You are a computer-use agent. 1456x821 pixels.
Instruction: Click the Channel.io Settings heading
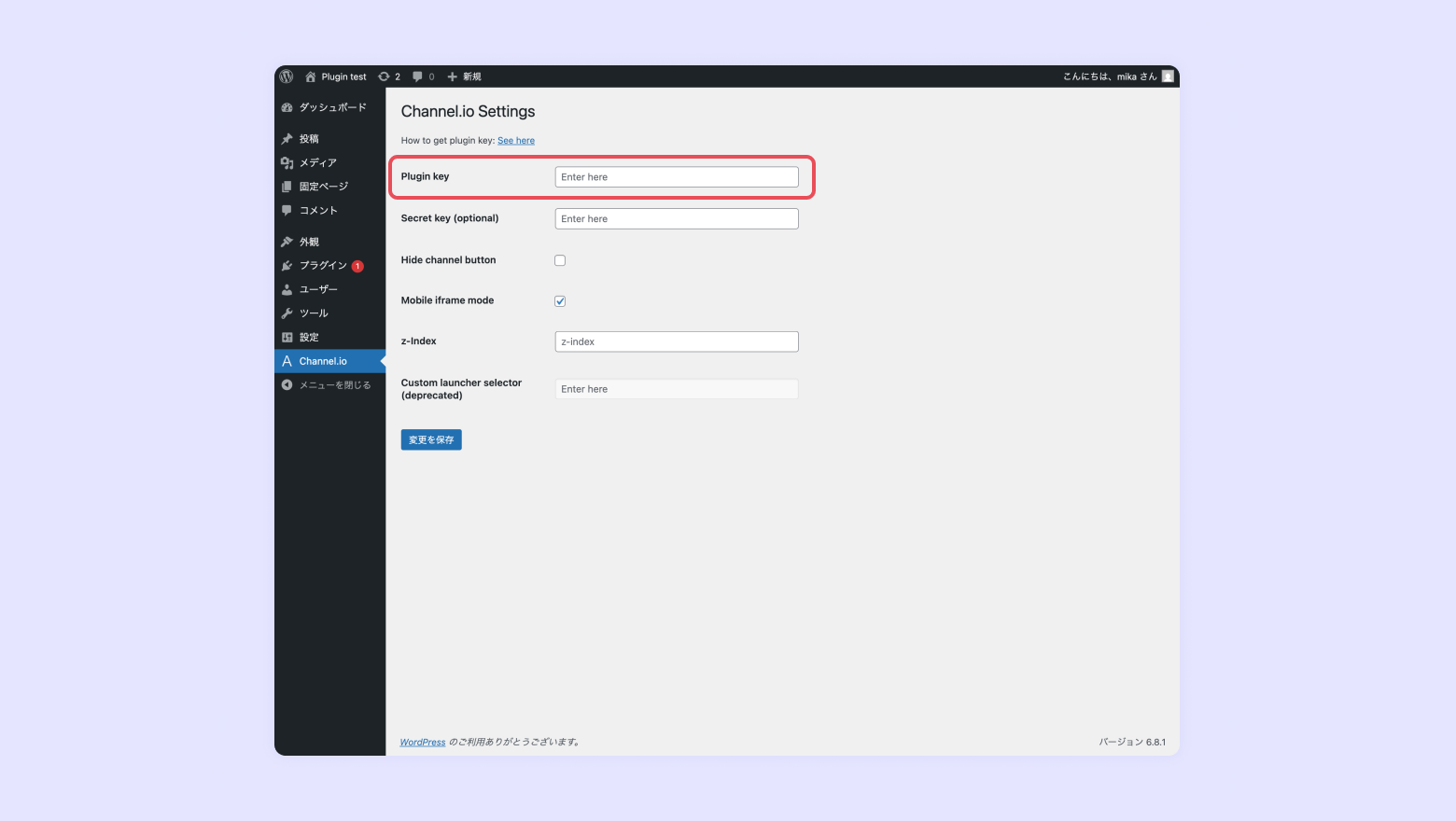[468, 111]
